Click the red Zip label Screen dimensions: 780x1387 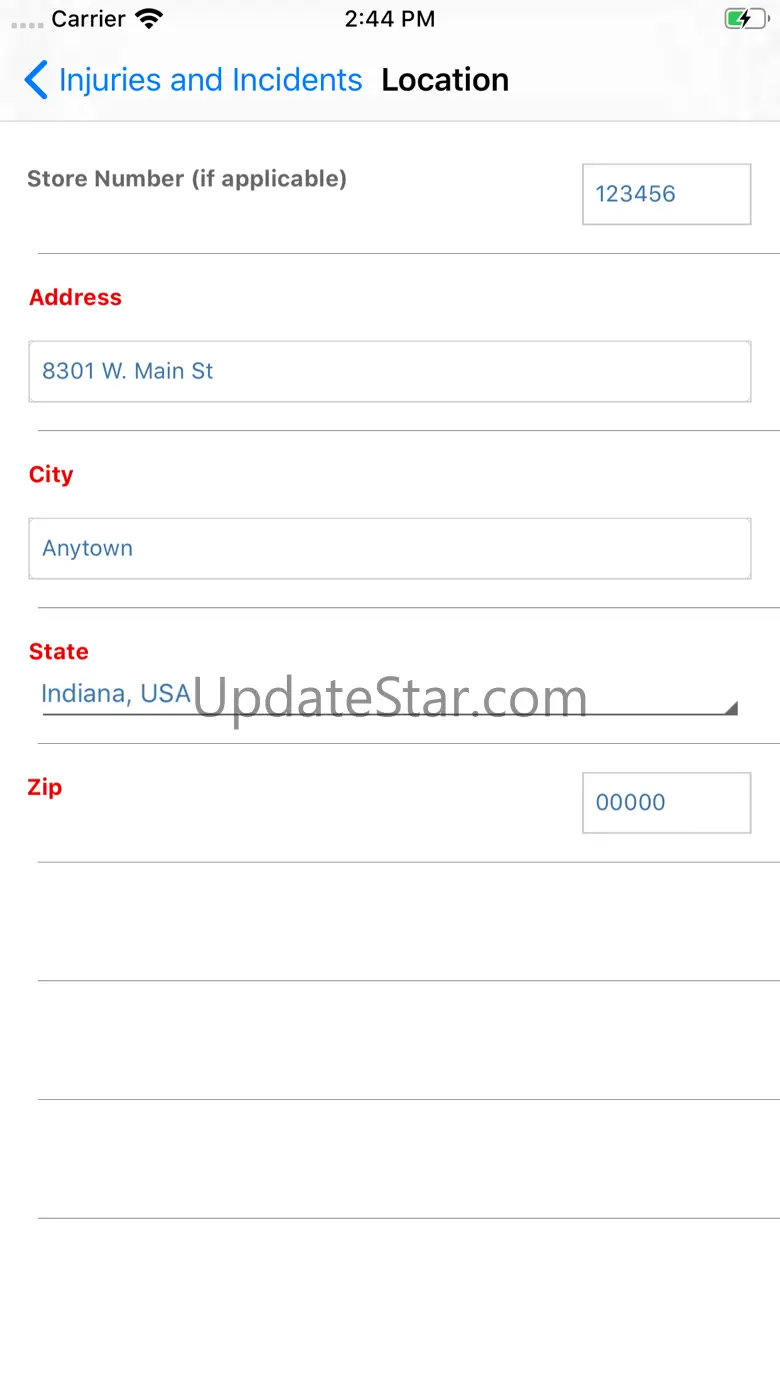point(45,787)
